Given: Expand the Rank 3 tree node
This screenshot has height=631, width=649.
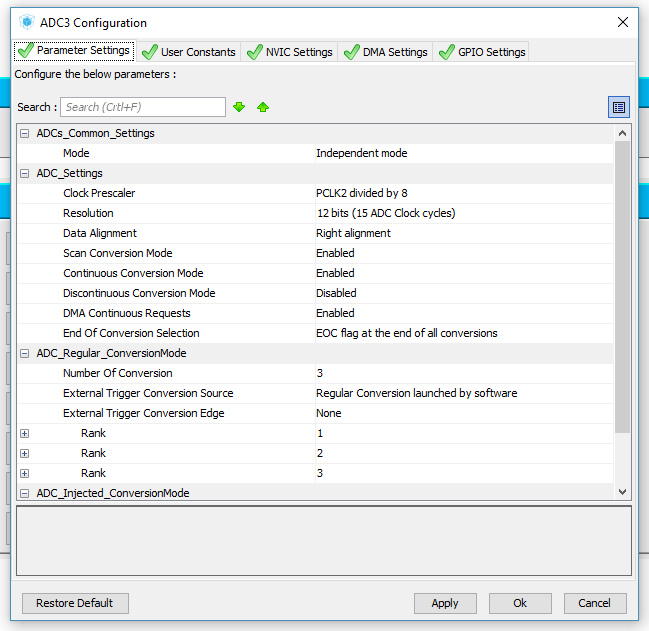Looking at the screenshot, I should click(x=25, y=473).
